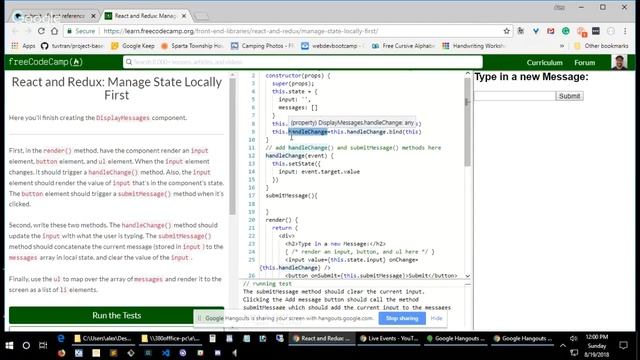Image resolution: width=640 pixels, height=360 pixels.
Task: Reload the page with the refresh icon
Action: click(41, 31)
